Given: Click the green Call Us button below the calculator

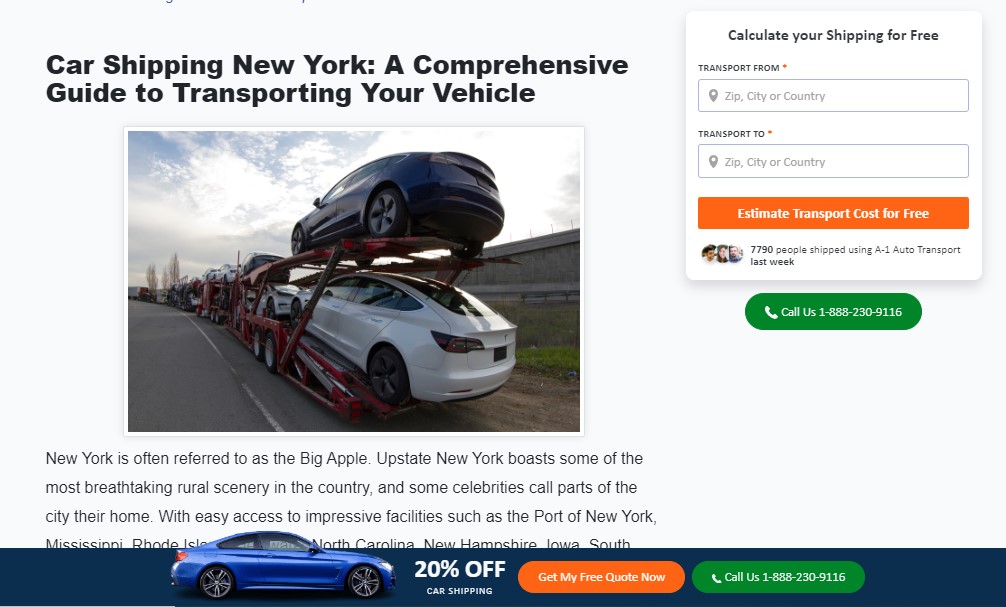Looking at the screenshot, I should tap(833, 312).
